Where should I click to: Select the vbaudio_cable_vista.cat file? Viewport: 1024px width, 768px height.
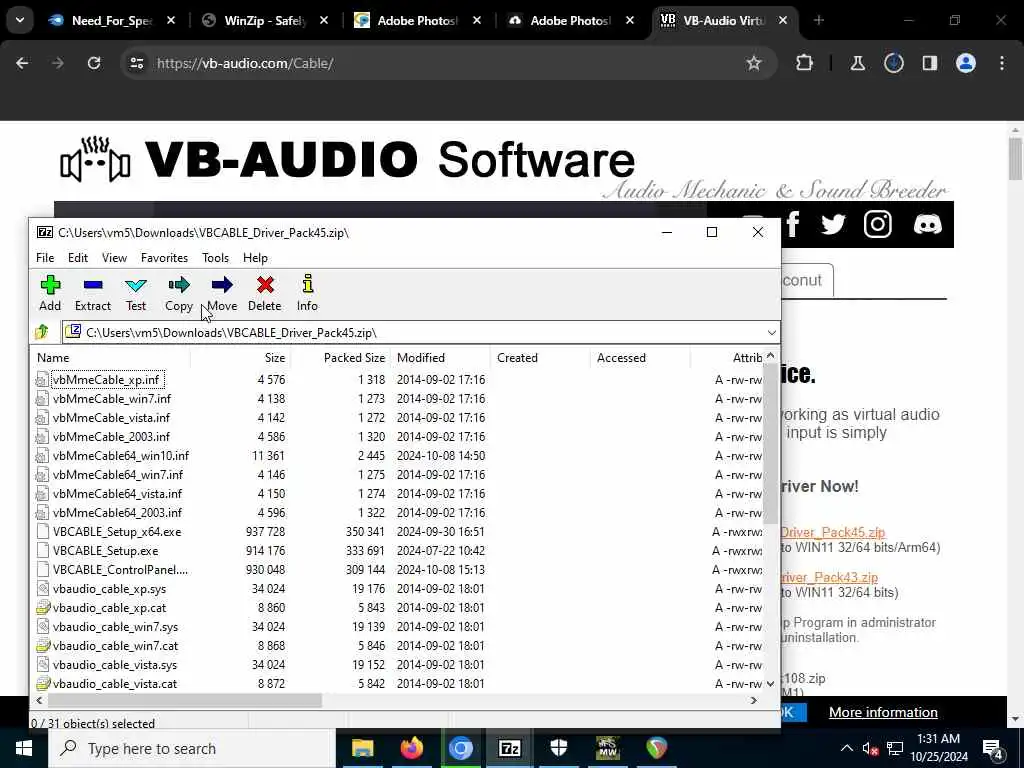tap(114, 684)
